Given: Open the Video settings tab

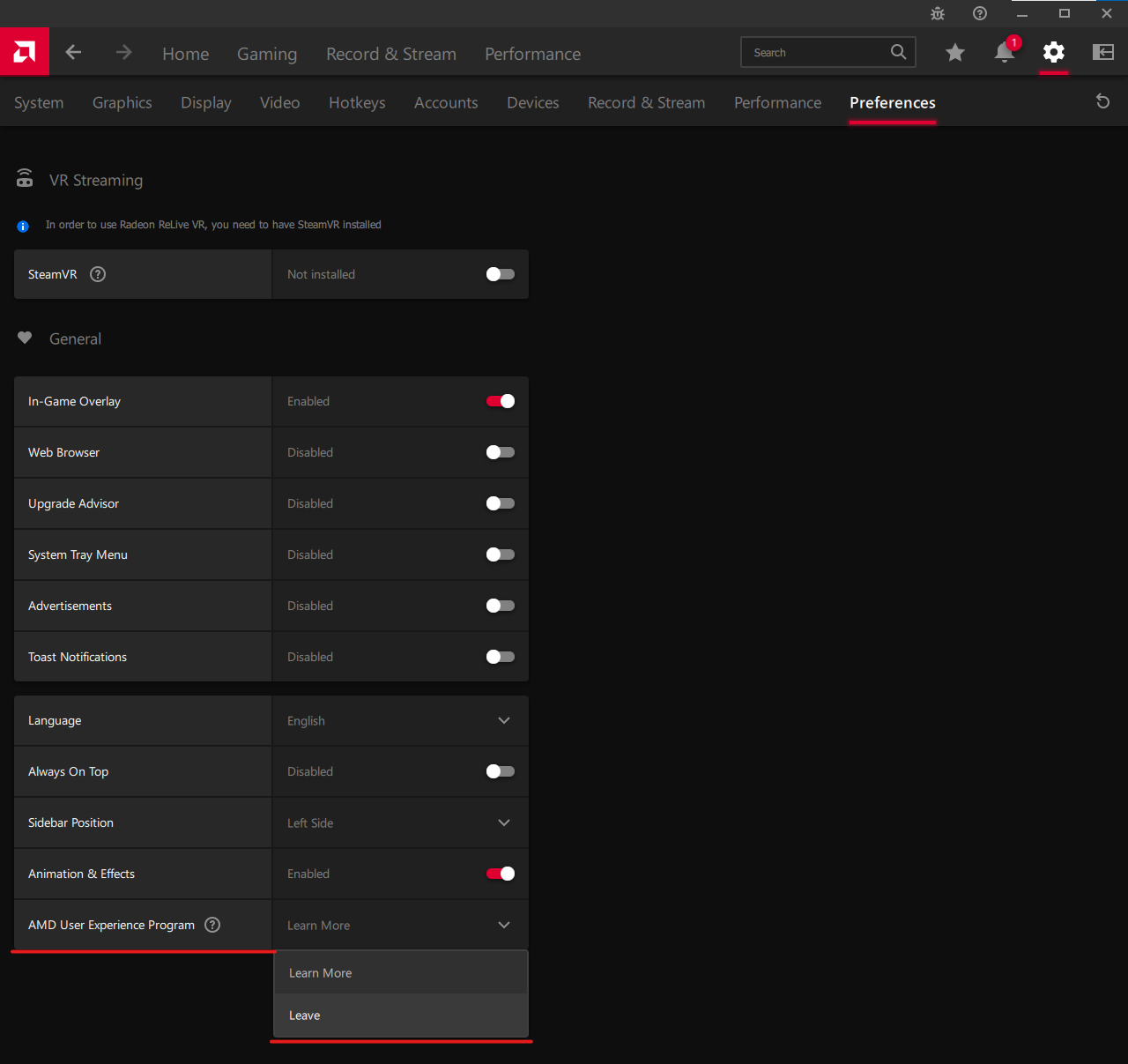Looking at the screenshot, I should tap(280, 102).
